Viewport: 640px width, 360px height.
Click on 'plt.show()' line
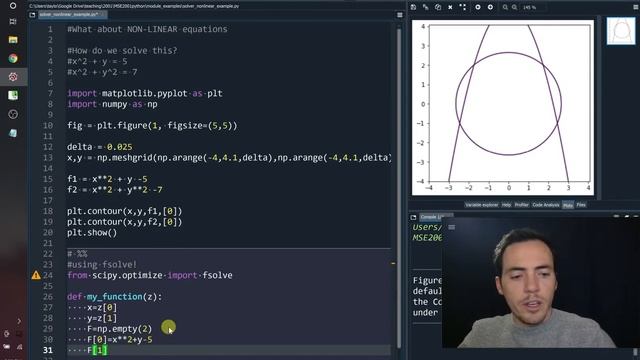click(x=92, y=233)
